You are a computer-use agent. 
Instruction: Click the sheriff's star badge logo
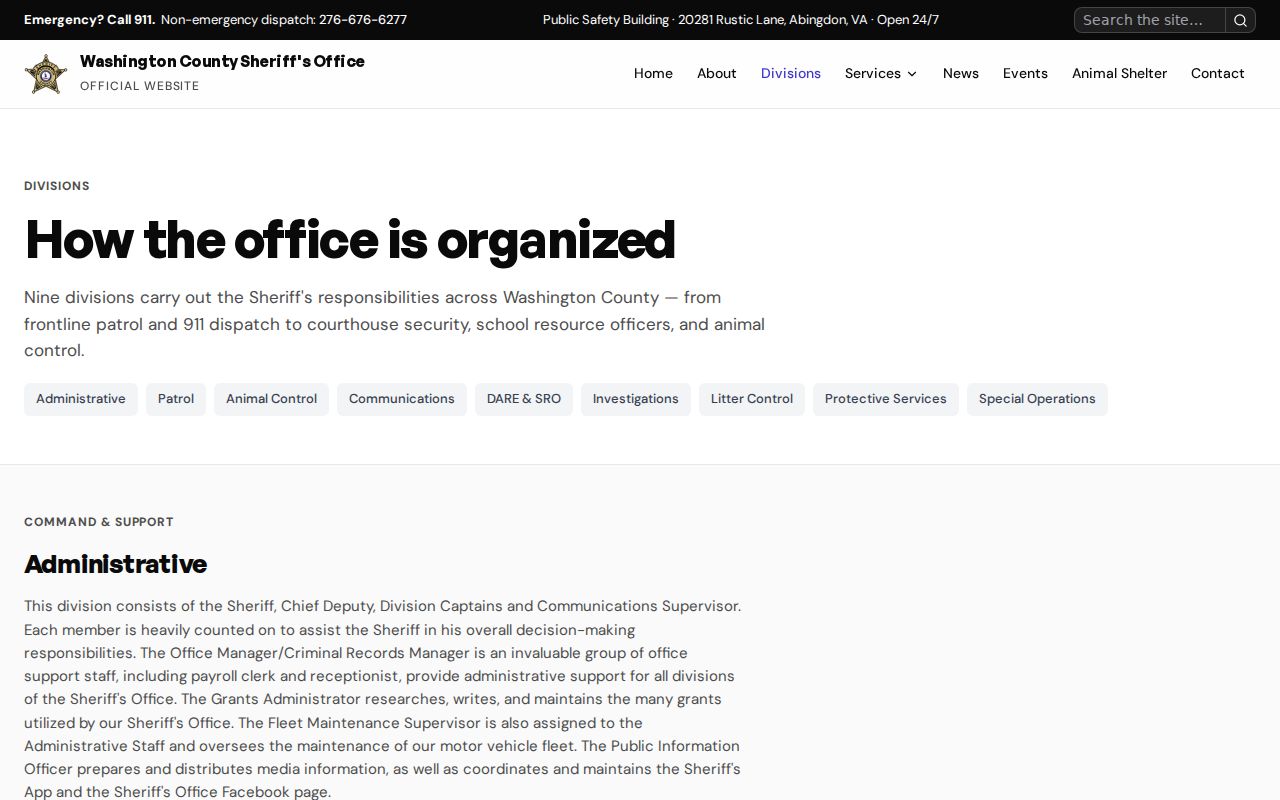coord(46,74)
